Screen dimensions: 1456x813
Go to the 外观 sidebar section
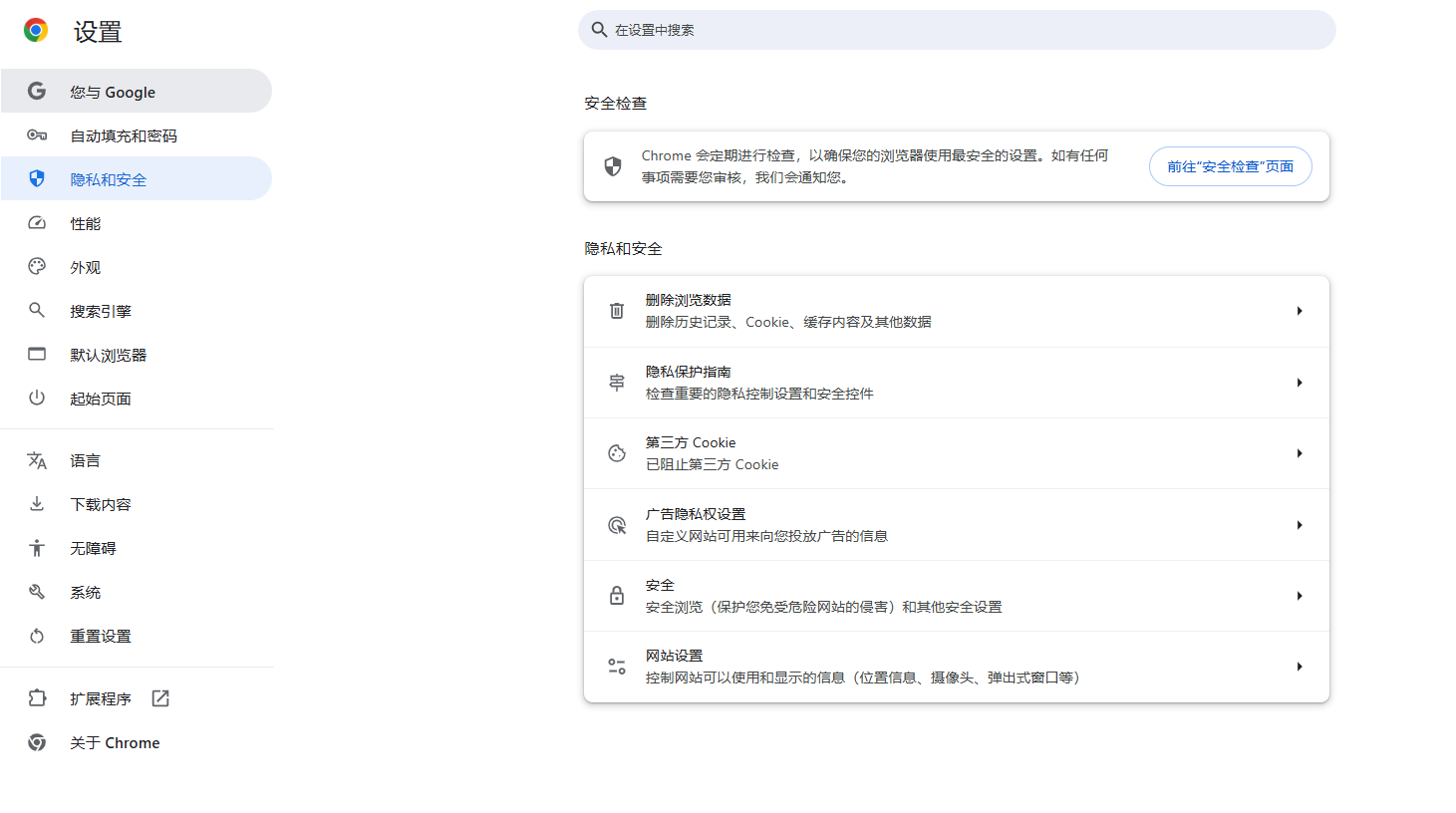(137, 266)
